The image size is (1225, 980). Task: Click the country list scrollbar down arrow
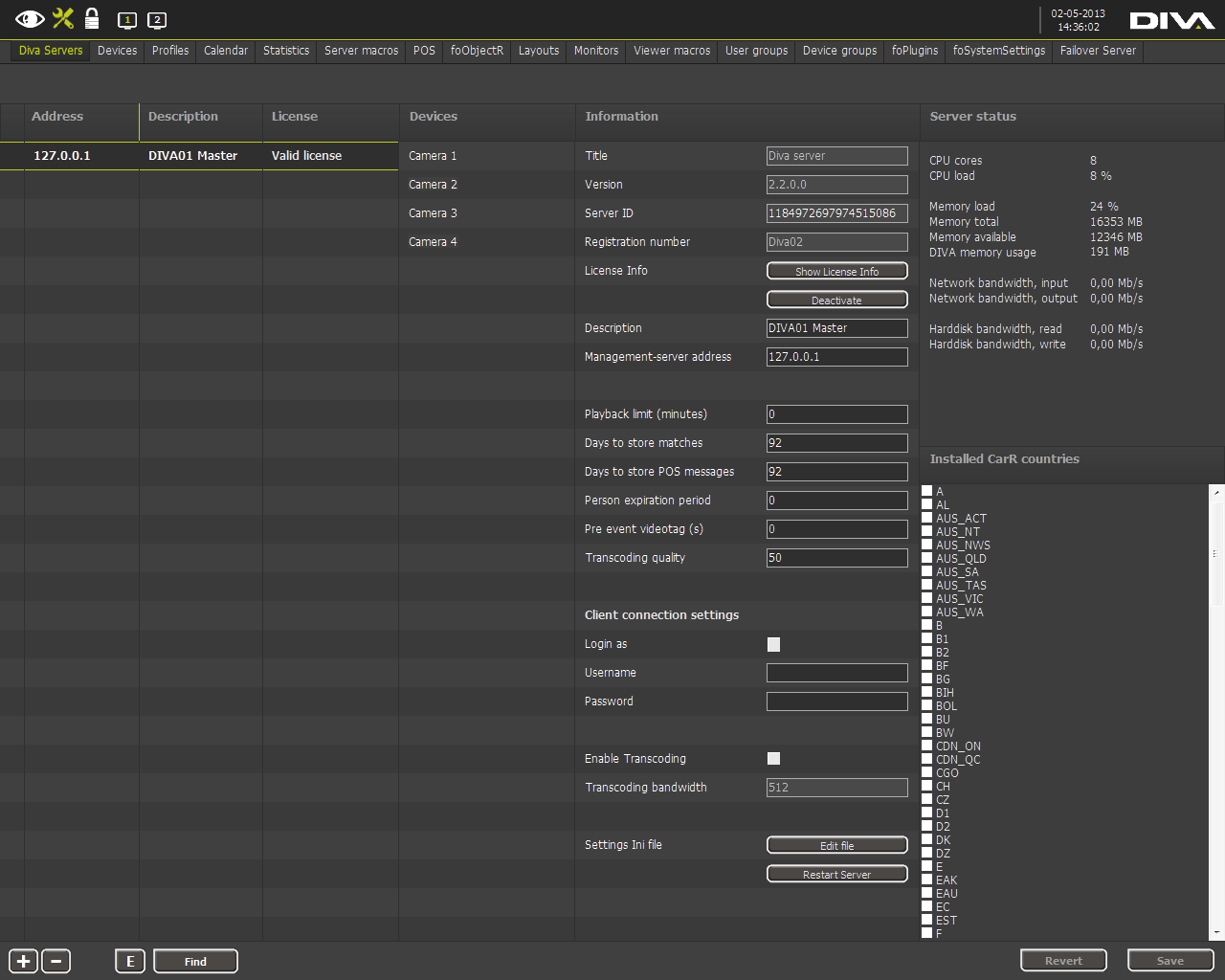coord(1217,931)
